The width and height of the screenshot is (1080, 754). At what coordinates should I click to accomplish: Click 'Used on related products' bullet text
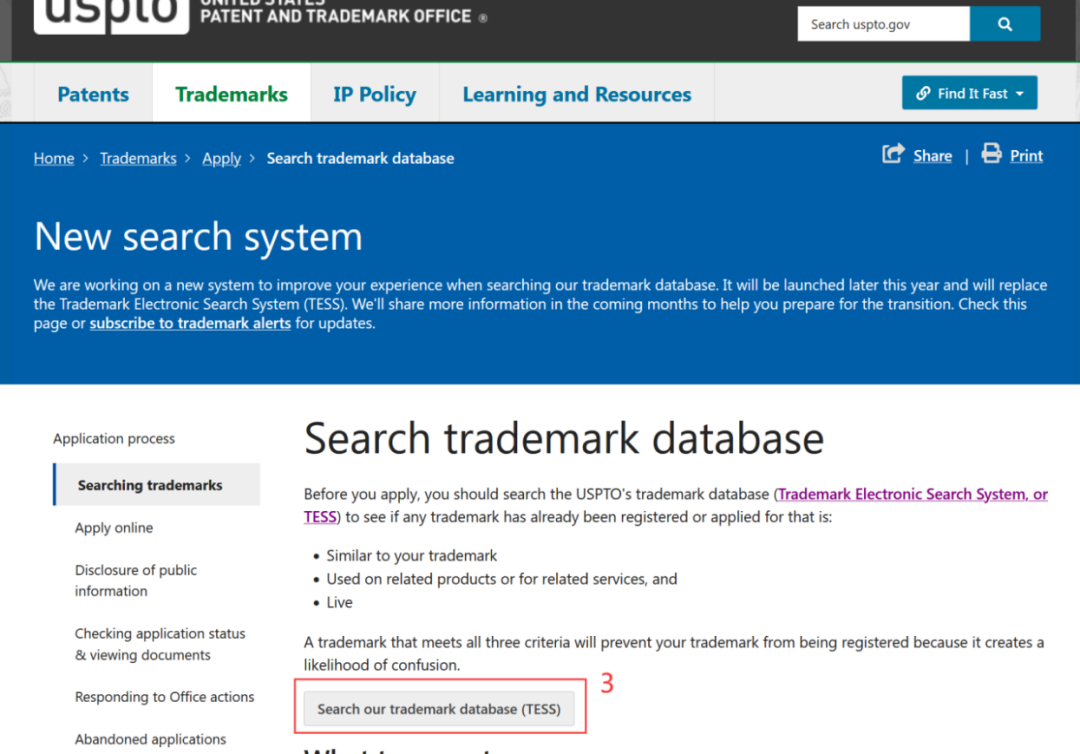click(501, 579)
